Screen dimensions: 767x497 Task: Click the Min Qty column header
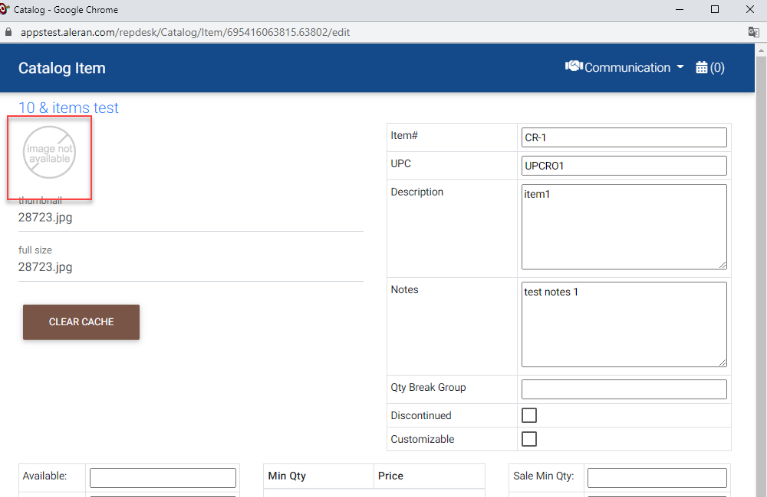coord(287,476)
